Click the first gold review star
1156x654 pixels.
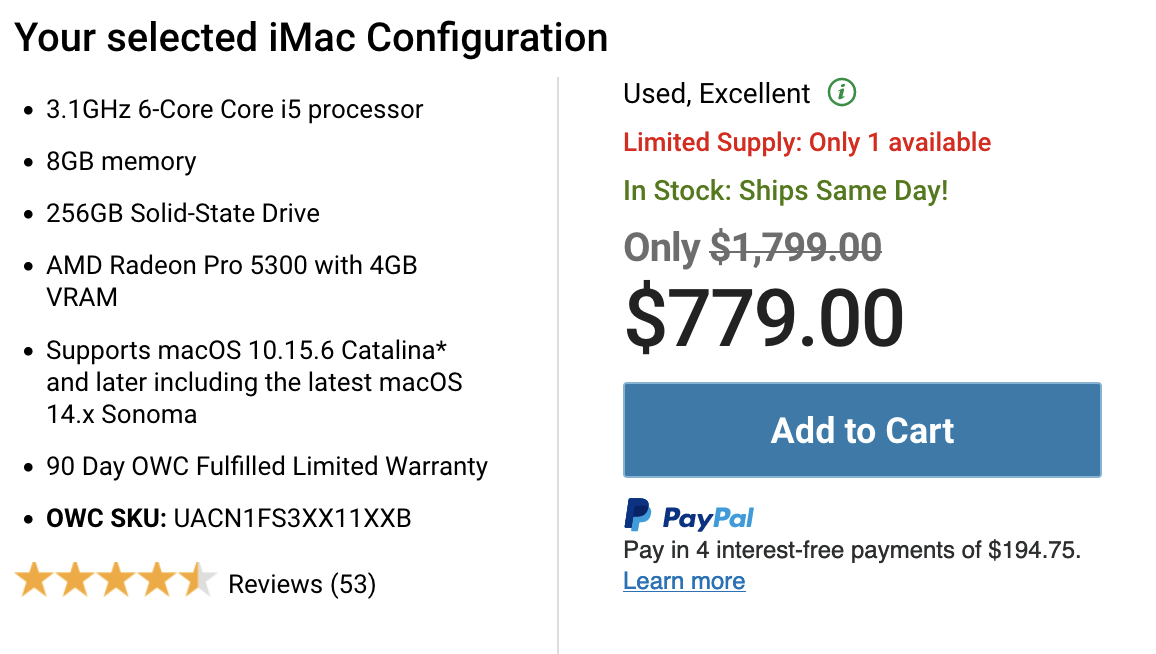pyautogui.click(x=33, y=580)
